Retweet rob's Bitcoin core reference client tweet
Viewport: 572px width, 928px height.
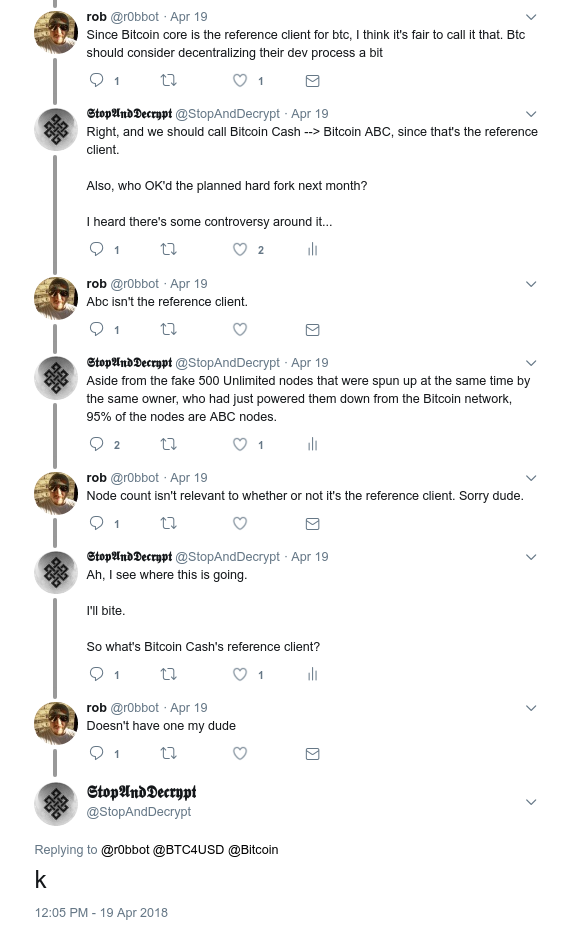pos(169,80)
